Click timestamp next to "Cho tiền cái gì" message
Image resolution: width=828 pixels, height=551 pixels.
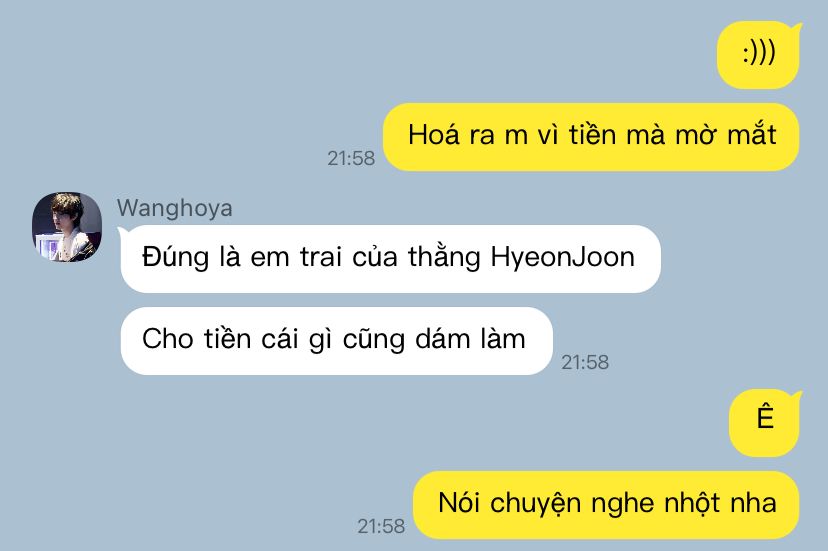[x=585, y=362]
